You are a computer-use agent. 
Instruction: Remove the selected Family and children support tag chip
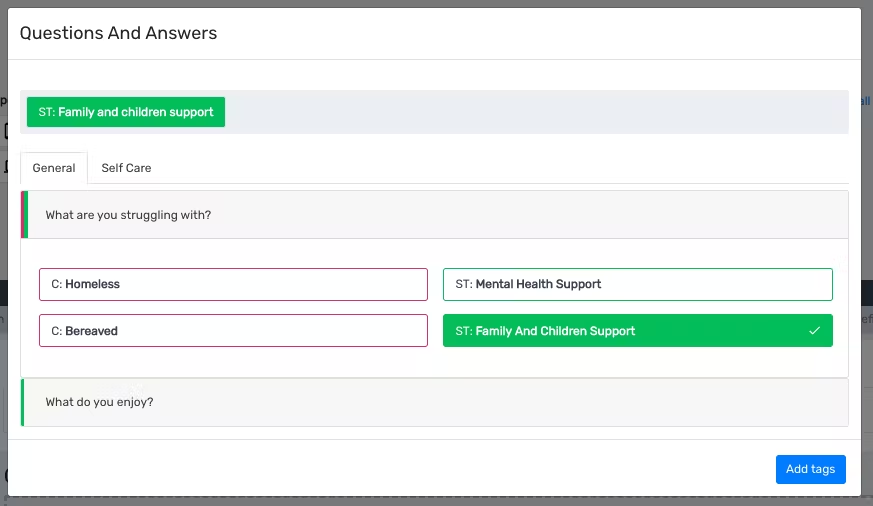[x=126, y=112]
